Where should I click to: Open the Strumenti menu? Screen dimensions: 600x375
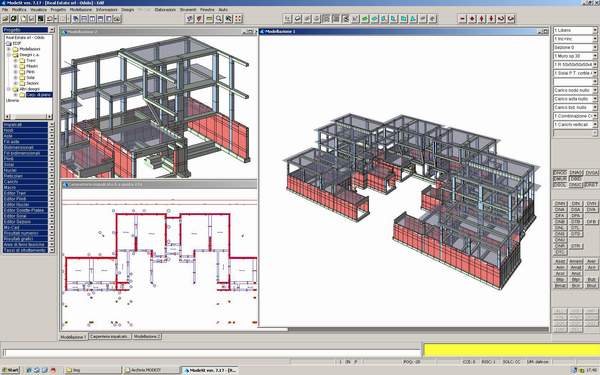[x=188, y=10]
